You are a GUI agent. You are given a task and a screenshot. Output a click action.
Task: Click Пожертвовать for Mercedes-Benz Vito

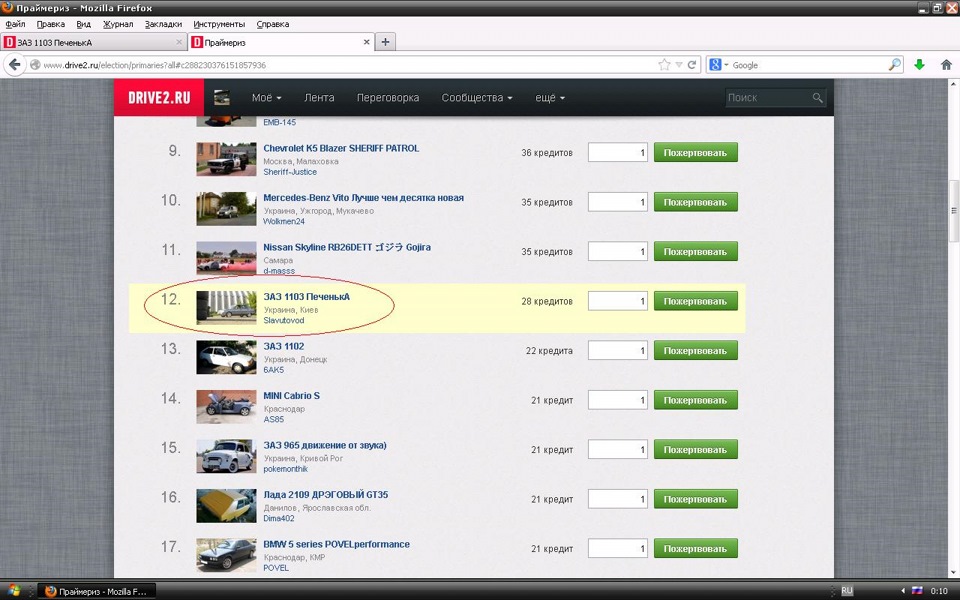(x=696, y=202)
